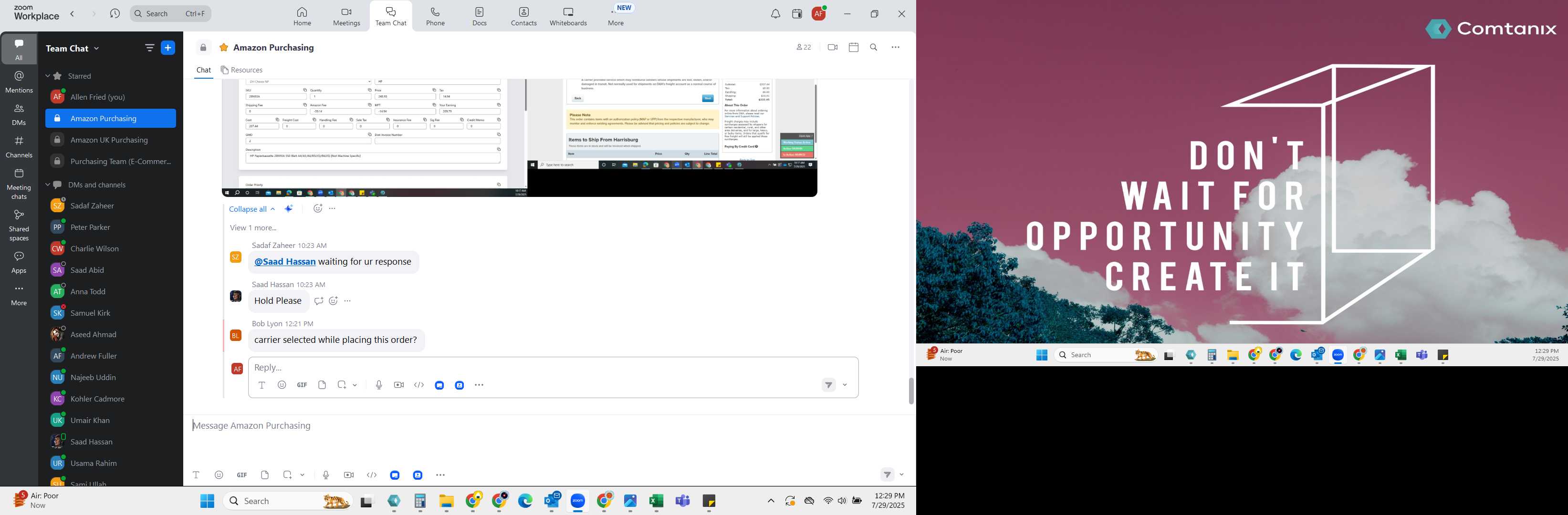This screenshot has width=1568, height=515.
Task: Click in the Reply text field
Action: [553, 367]
